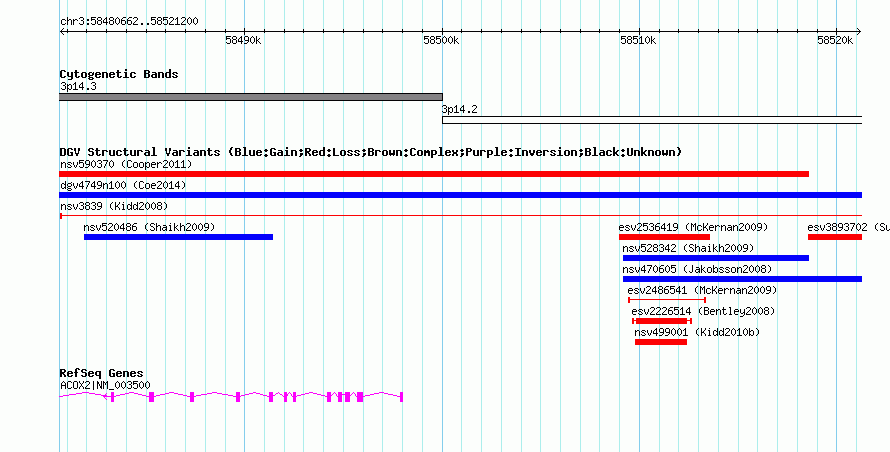Click the blue nsv470605 gain bar
The image size is (890, 452).
click(742, 279)
